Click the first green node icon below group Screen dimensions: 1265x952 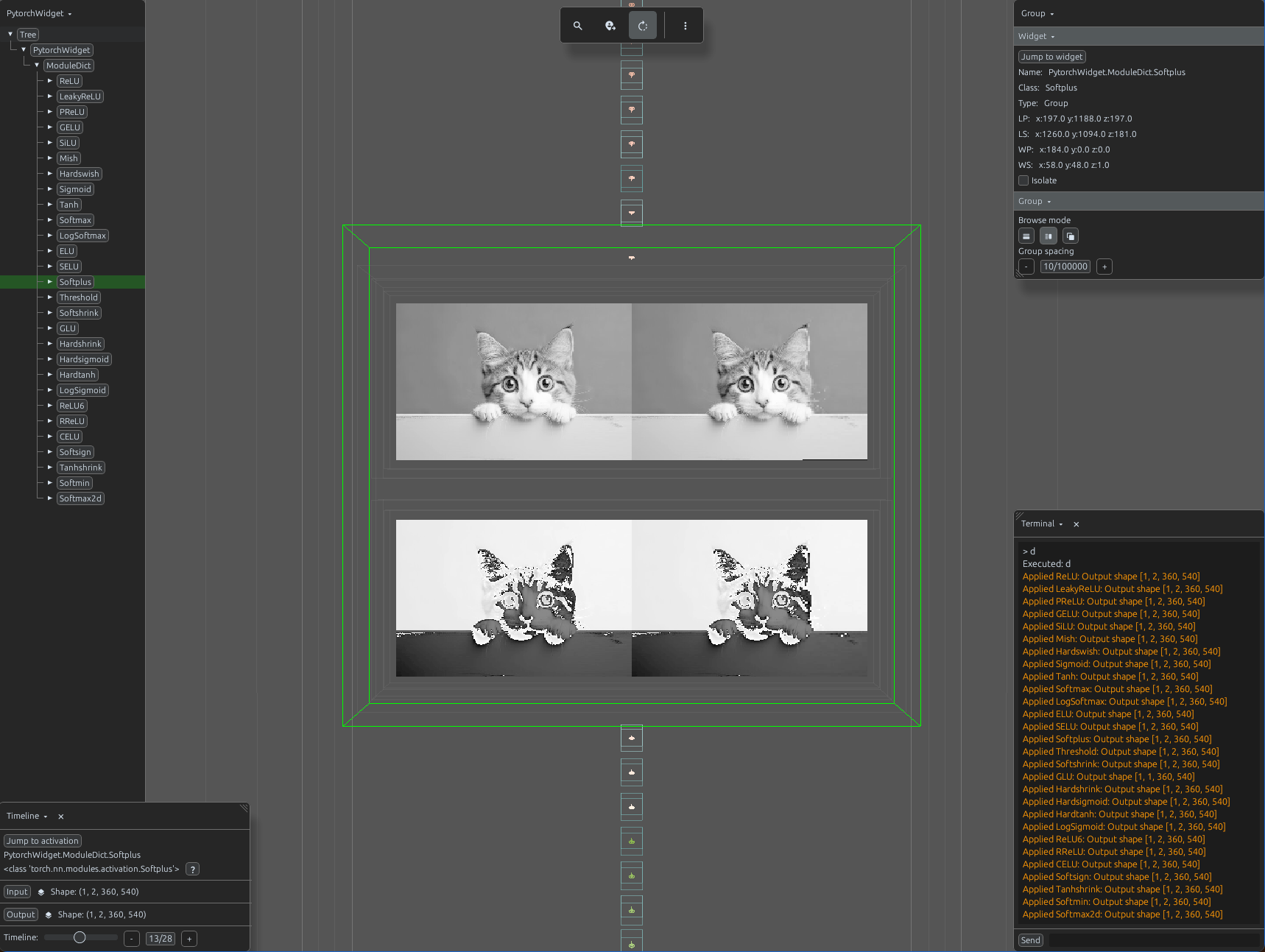632,841
